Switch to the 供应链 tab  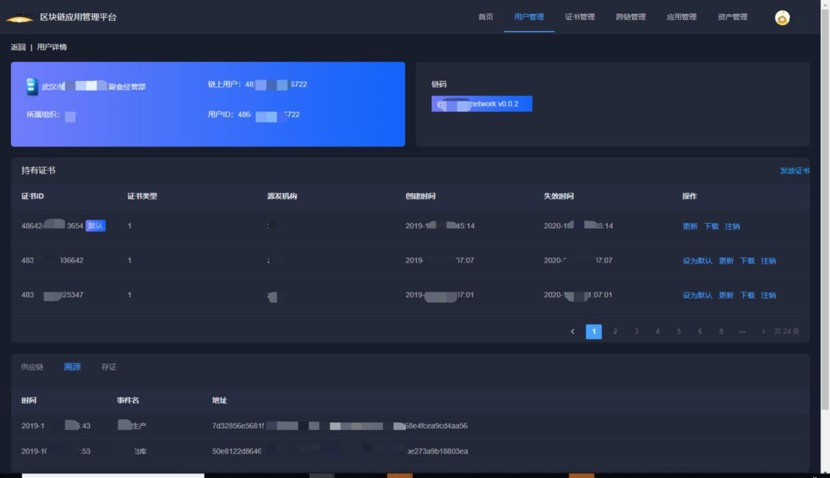pos(32,367)
